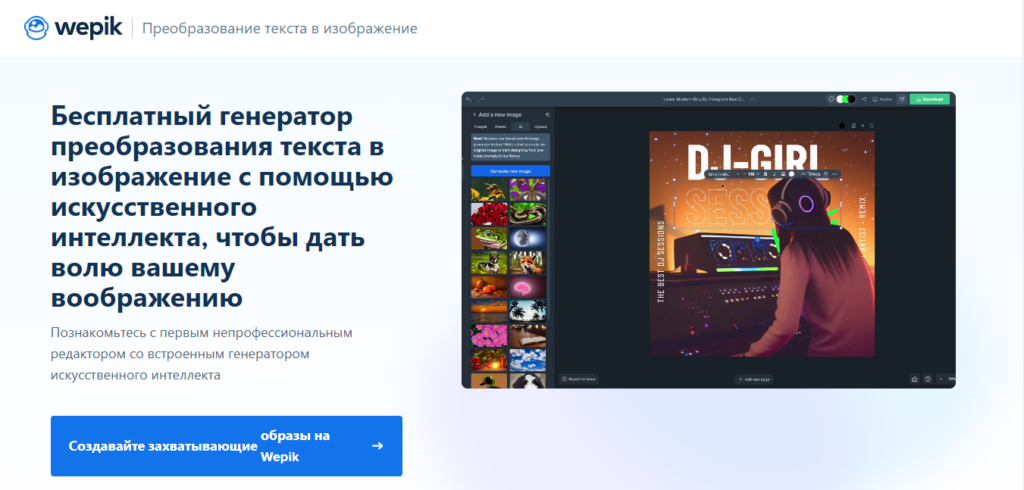Viewport: 1024px width, 490px height.
Task: Select the fox thumbnail
Action: tap(528, 263)
